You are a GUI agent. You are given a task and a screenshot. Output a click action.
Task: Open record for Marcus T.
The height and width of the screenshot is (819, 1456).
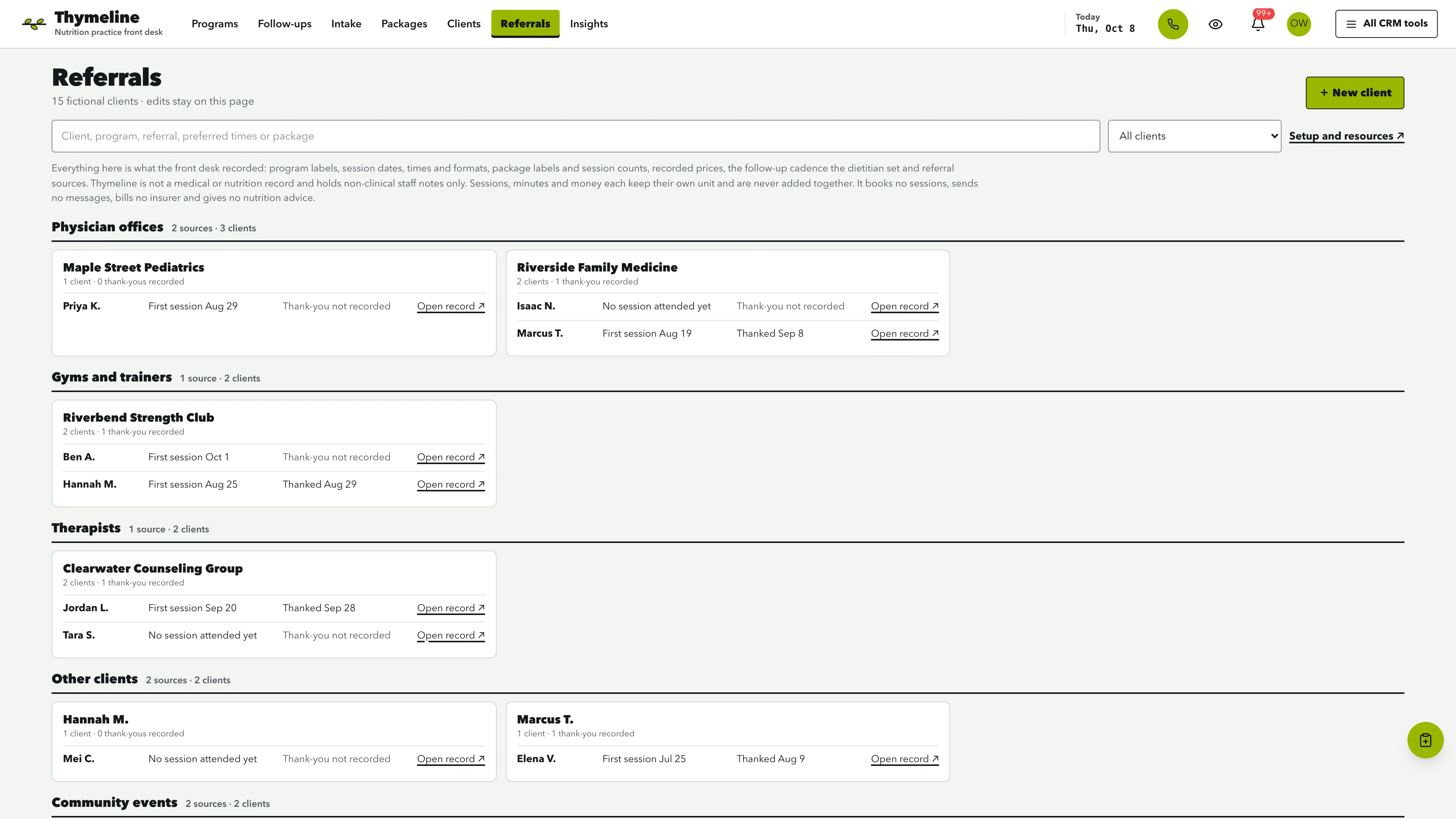[904, 334]
